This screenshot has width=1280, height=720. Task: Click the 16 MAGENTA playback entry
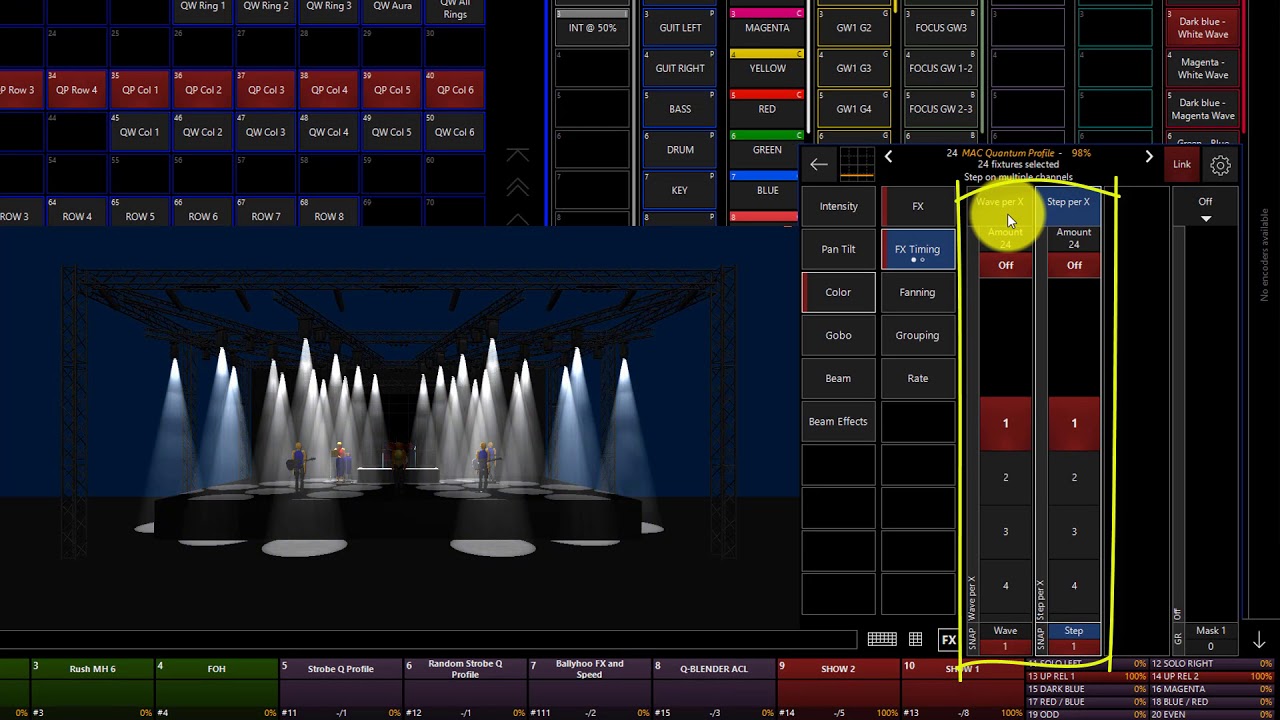[x=1213, y=689]
